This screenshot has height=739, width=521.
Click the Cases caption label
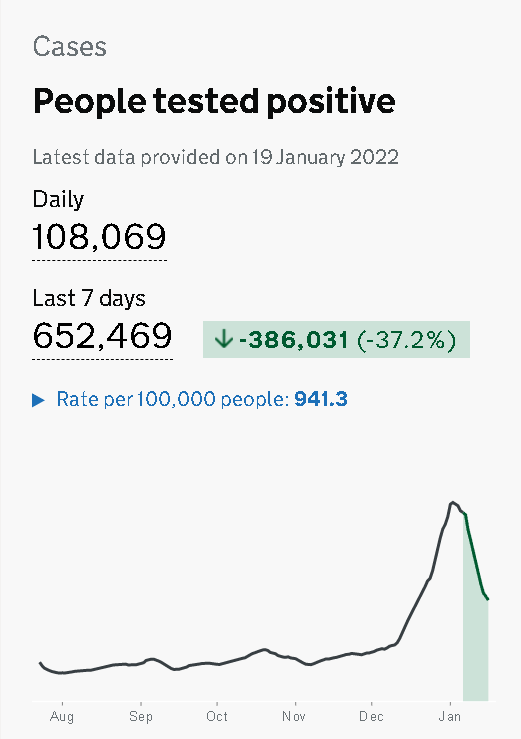70,47
